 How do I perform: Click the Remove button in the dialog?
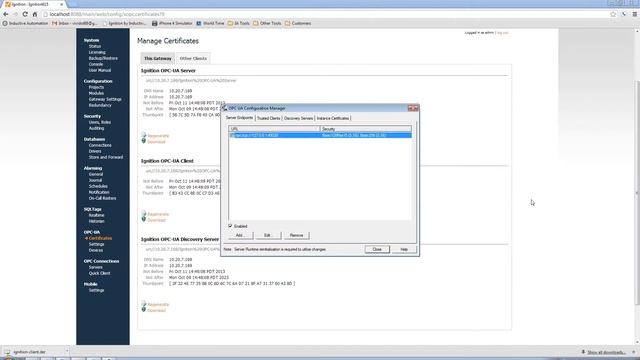[x=296, y=236]
